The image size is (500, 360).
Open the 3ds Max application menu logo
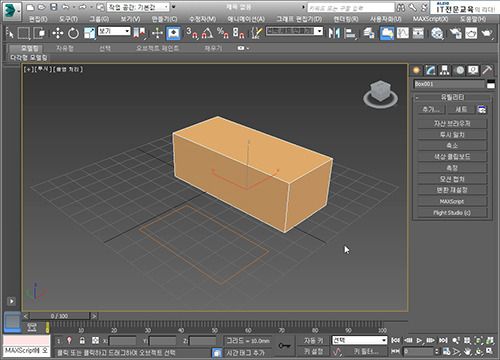pos(12,11)
